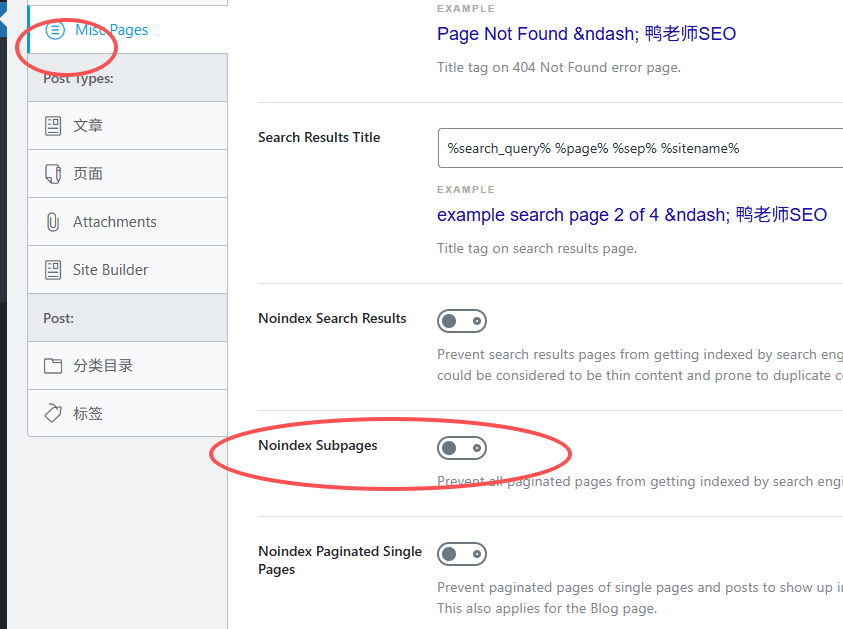Click the 标签 tag icon

click(x=54, y=412)
